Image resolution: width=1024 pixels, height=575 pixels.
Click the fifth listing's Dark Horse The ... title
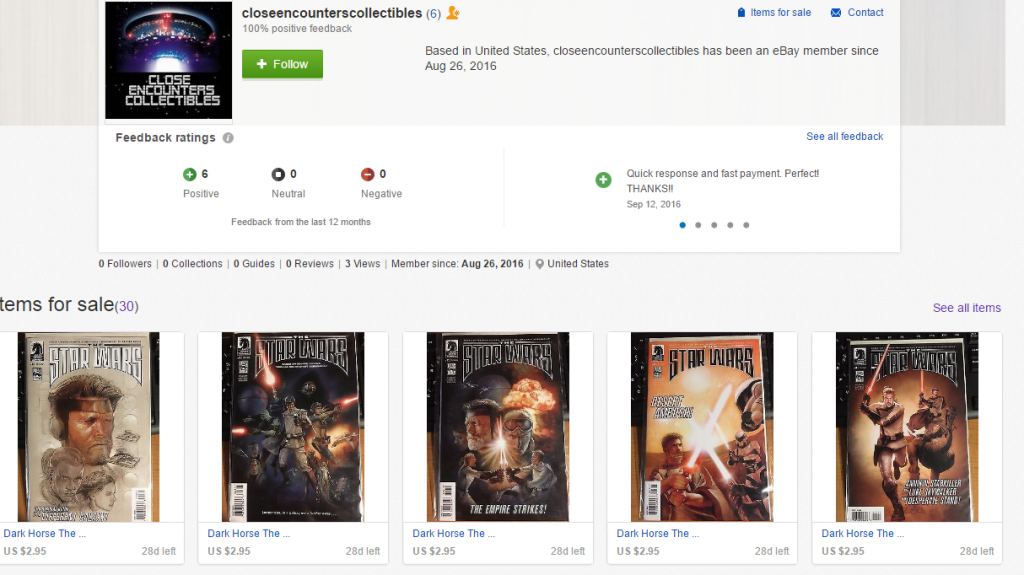coord(863,533)
